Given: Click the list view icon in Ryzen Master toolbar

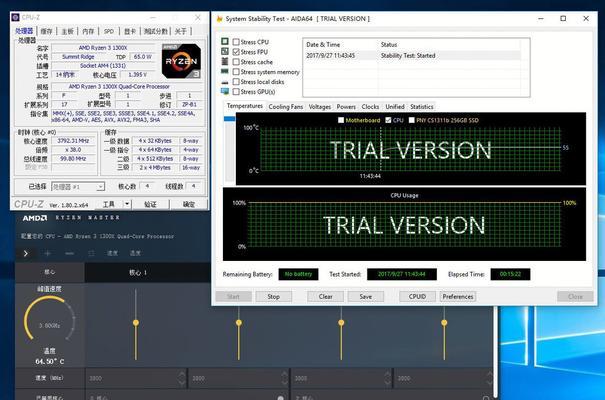Looking at the screenshot, I should (x=91, y=253).
